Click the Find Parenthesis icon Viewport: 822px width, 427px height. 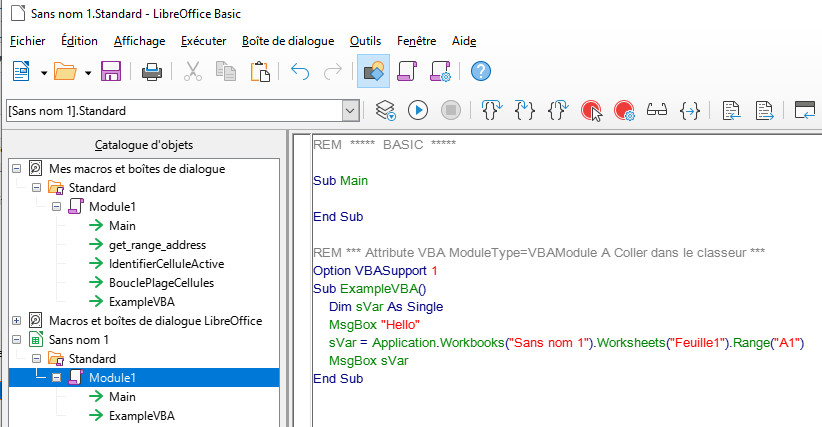click(x=690, y=111)
